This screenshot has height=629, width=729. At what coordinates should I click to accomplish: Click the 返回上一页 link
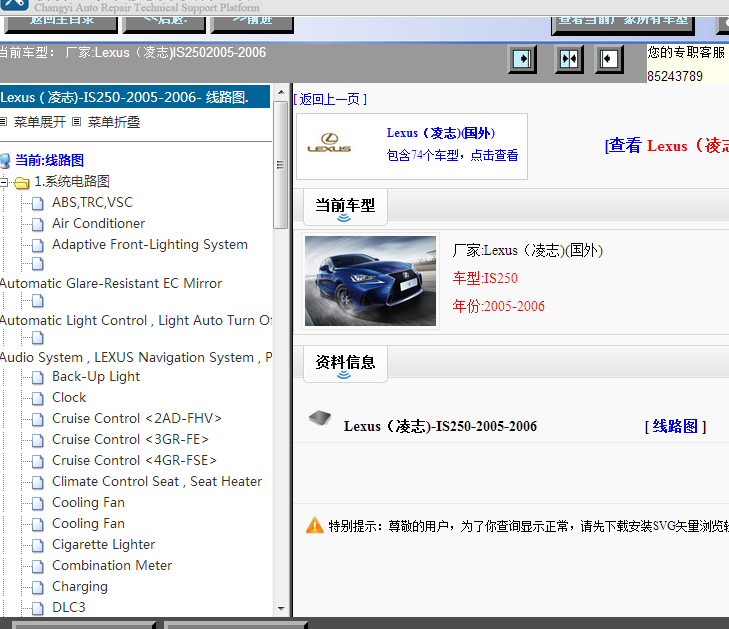[330, 99]
